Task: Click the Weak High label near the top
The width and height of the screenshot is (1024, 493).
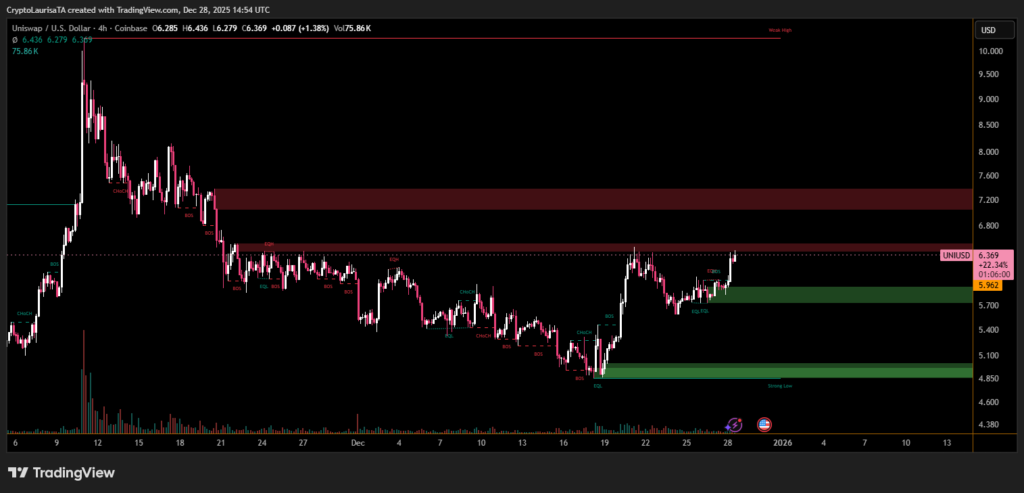Action: [779, 32]
